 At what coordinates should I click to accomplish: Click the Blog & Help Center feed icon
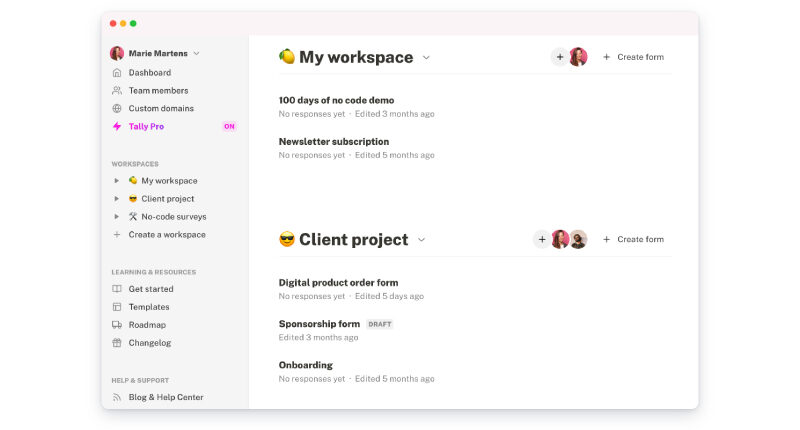(x=117, y=397)
